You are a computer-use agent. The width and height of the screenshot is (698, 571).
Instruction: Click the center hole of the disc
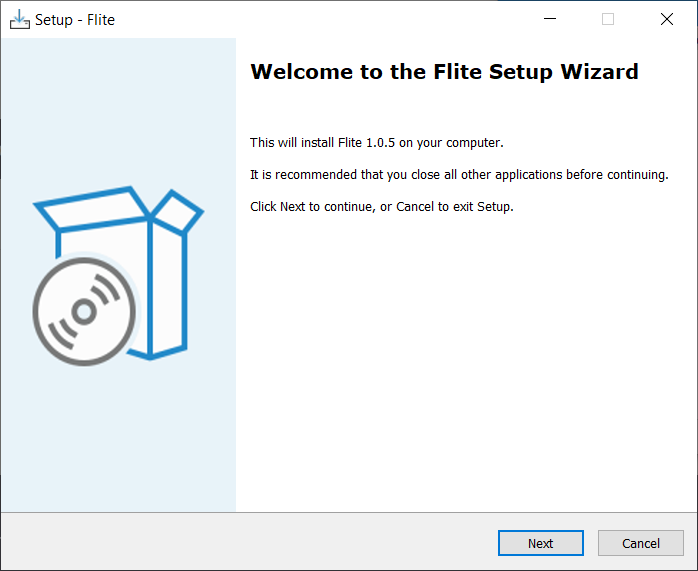pos(84,313)
